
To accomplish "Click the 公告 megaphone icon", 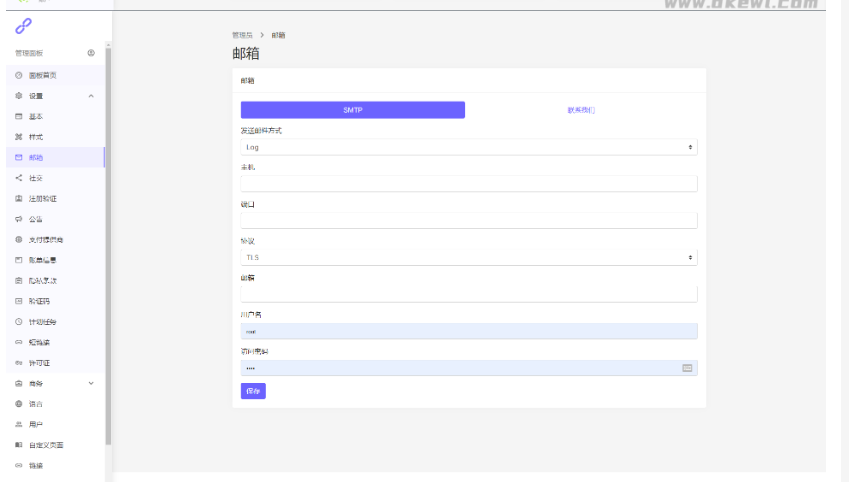I will point(19,219).
